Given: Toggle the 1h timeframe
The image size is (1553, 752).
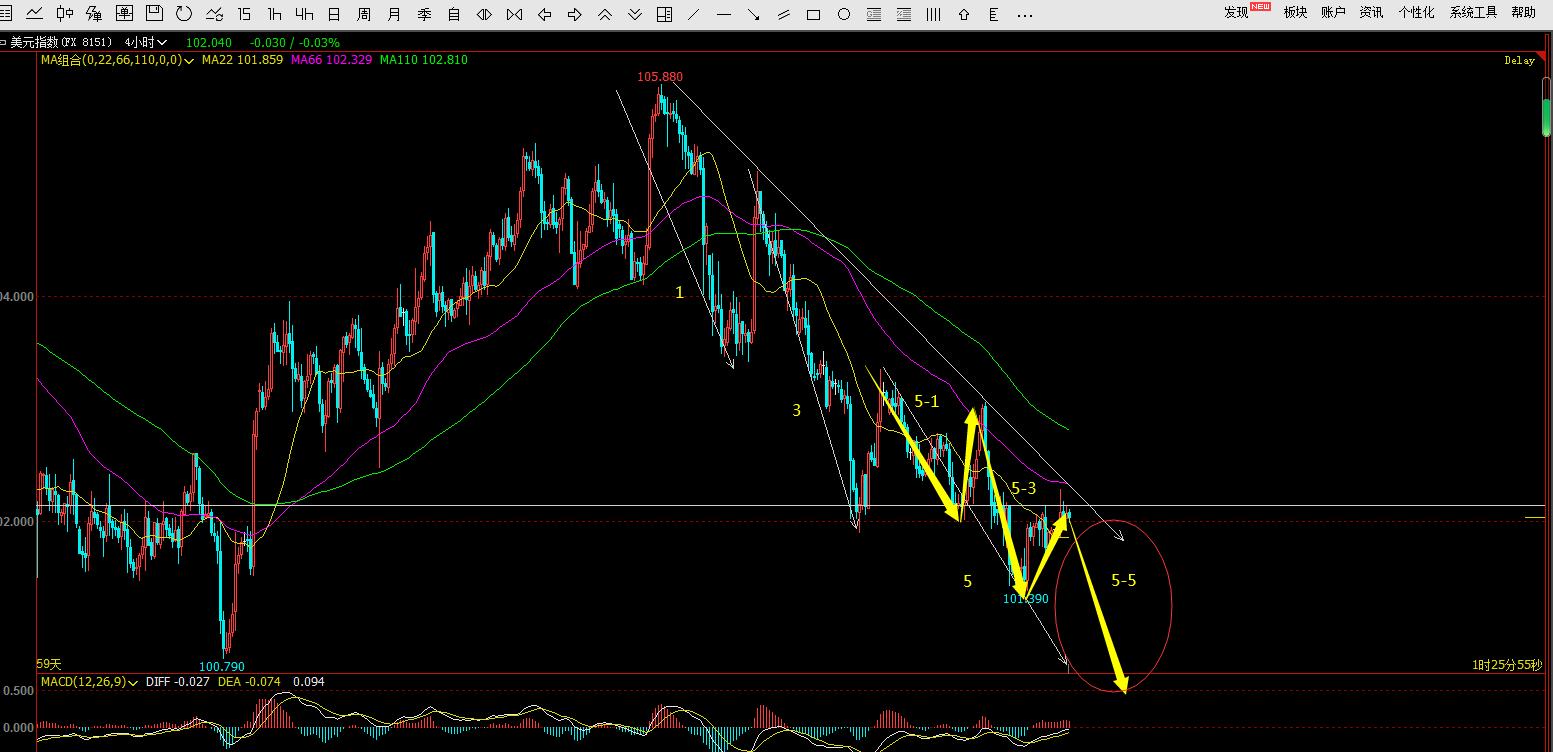Looking at the screenshot, I should pyautogui.click(x=274, y=14).
